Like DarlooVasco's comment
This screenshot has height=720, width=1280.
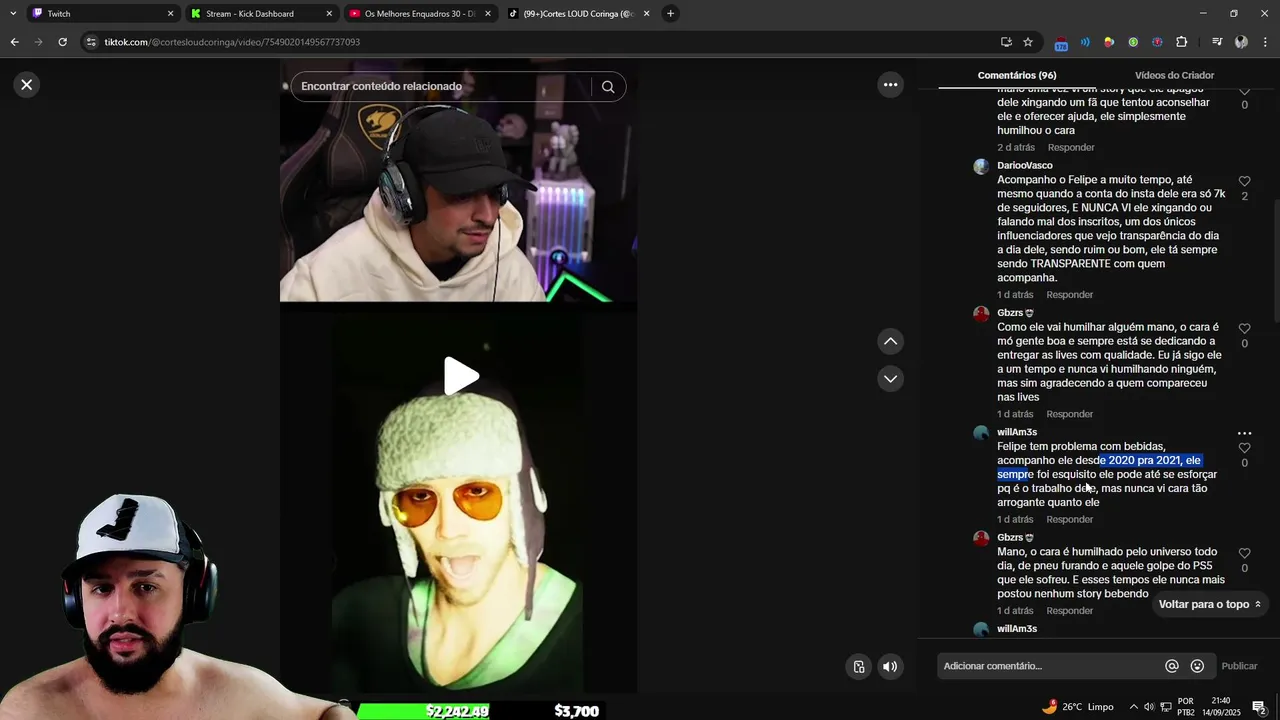coord(1244,182)
